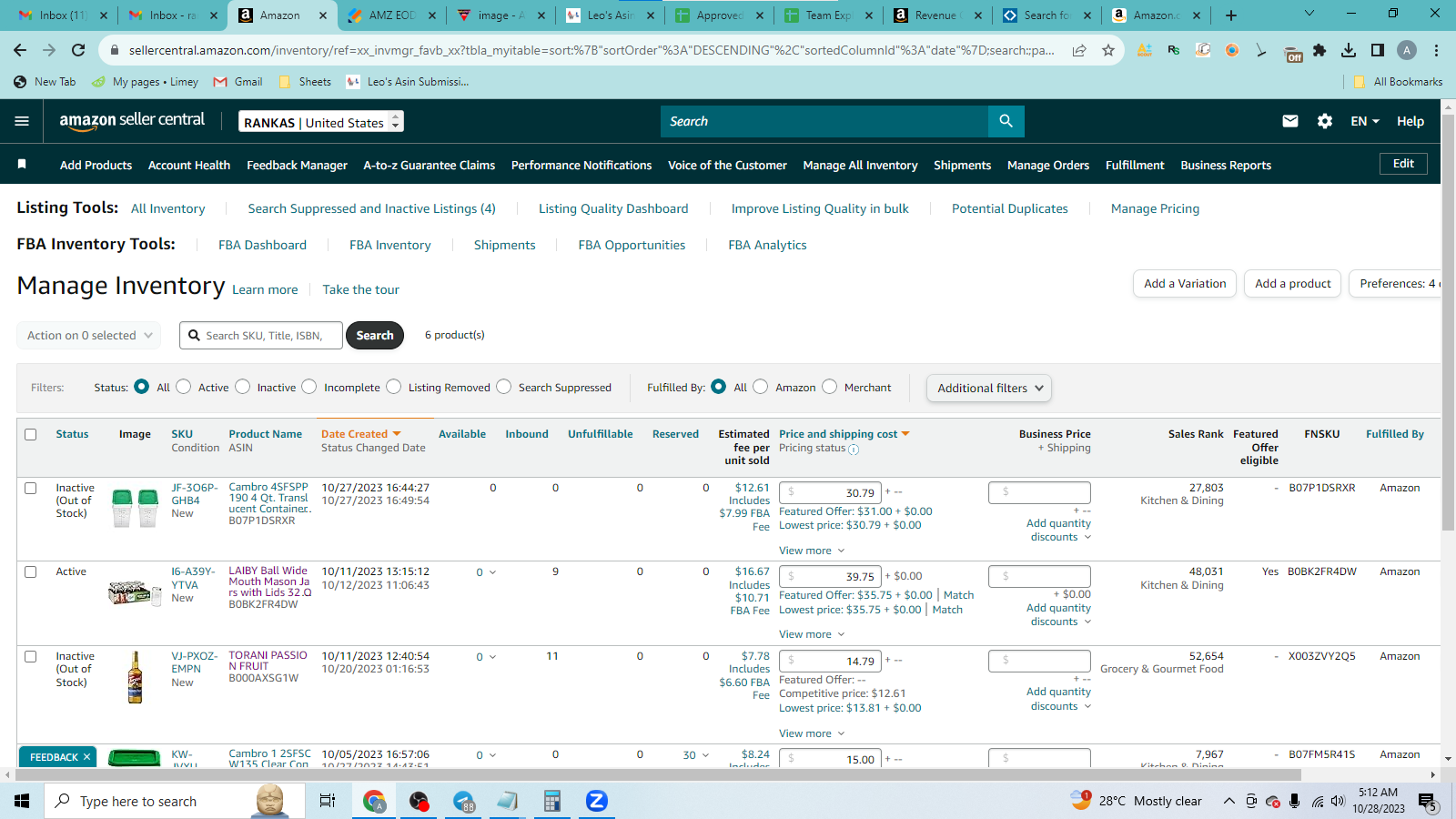Select the Inactive status radio button
Screen dimensions: 1456x819
242,387
